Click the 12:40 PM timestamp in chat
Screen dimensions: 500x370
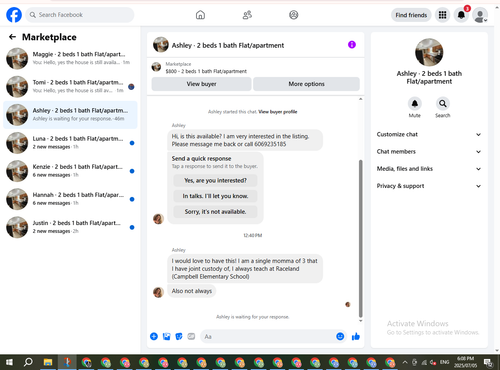click(253, 235)
